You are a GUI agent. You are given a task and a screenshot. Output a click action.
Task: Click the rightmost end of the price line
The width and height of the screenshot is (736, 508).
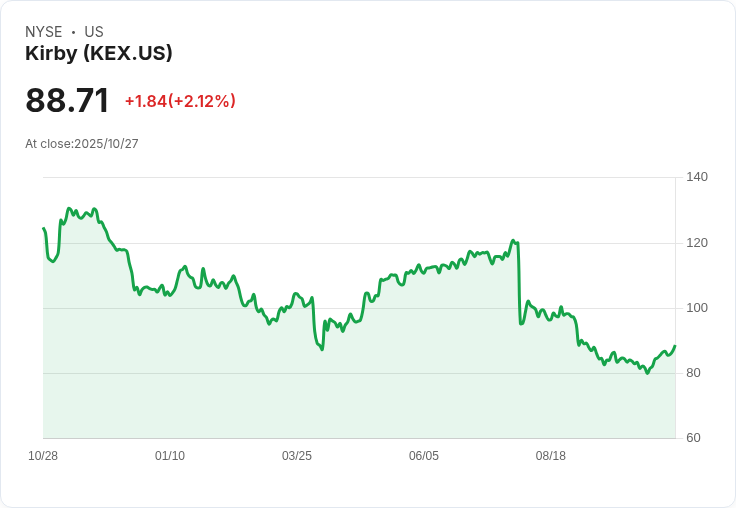(675, 346)
